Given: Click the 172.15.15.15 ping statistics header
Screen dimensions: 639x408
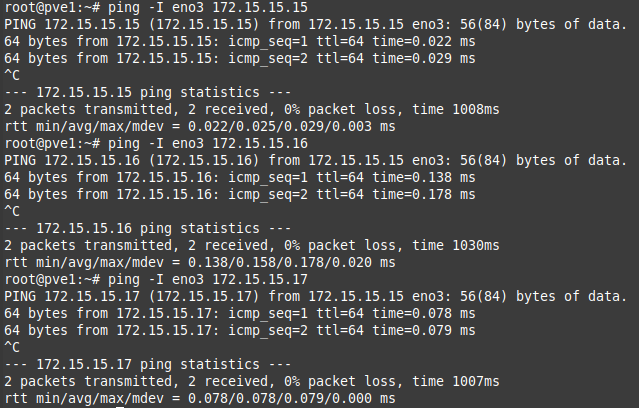Looking at the screenshot, I should (148, 93).
